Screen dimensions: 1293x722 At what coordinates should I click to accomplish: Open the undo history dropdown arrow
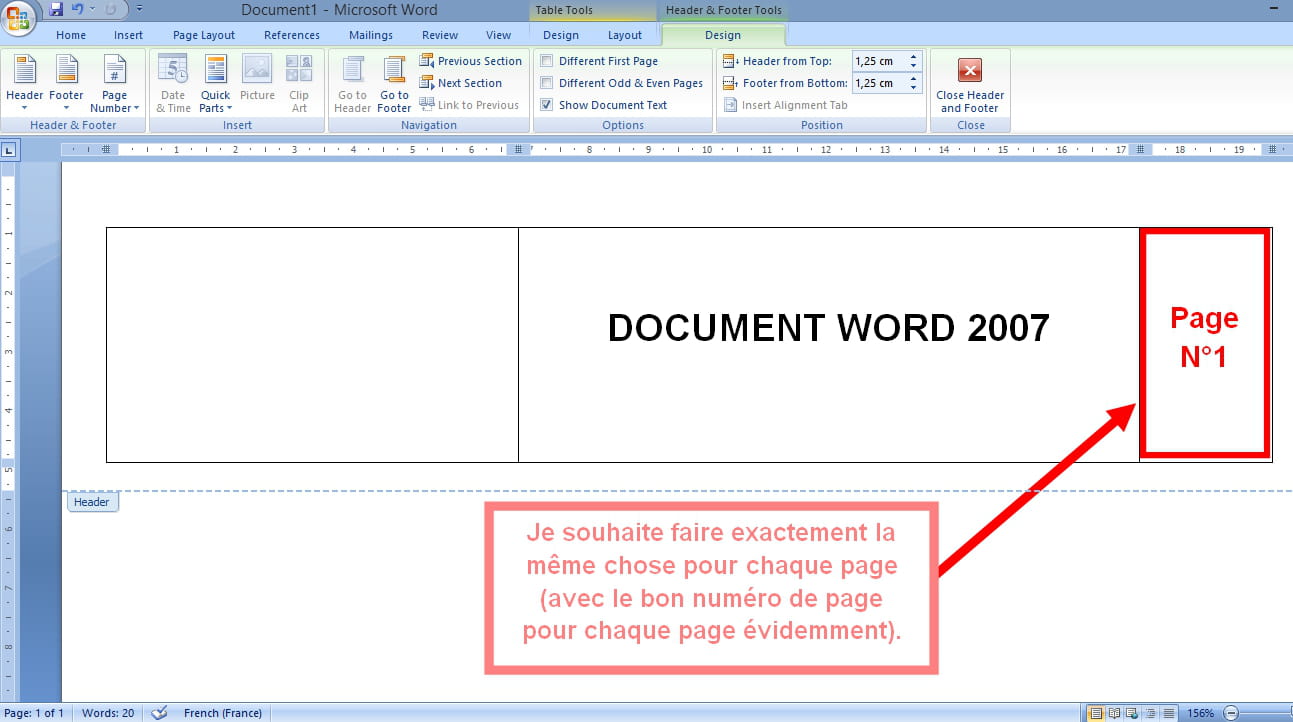(x=91, y=10)
